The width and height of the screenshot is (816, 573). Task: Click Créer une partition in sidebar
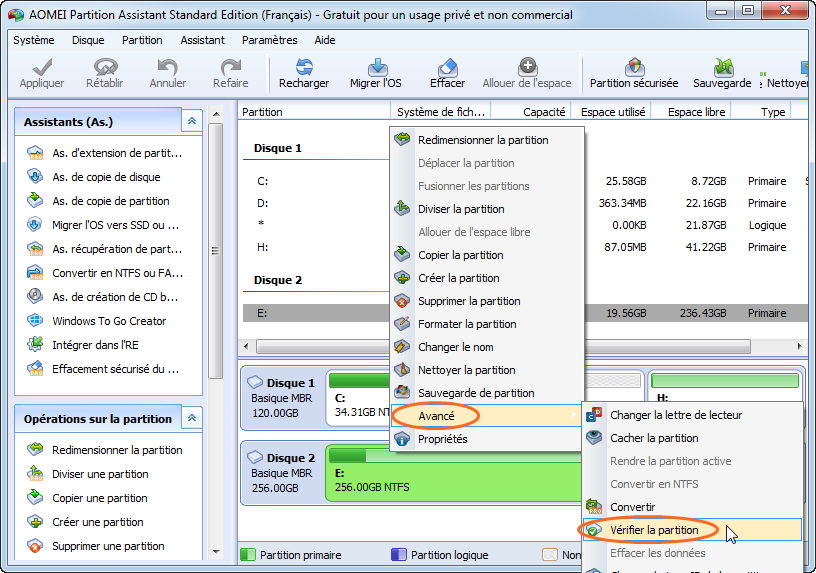pyautogui.click(x=86, y=522)
